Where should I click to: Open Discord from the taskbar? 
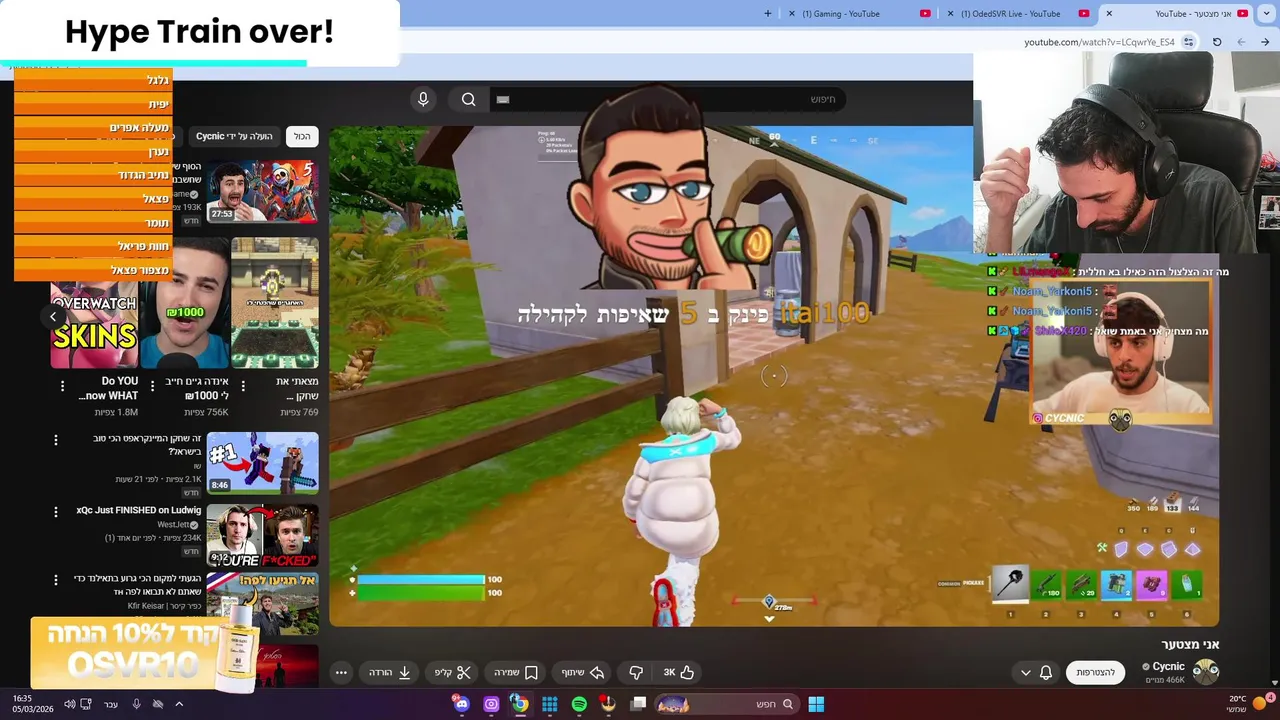coord(461,704)
